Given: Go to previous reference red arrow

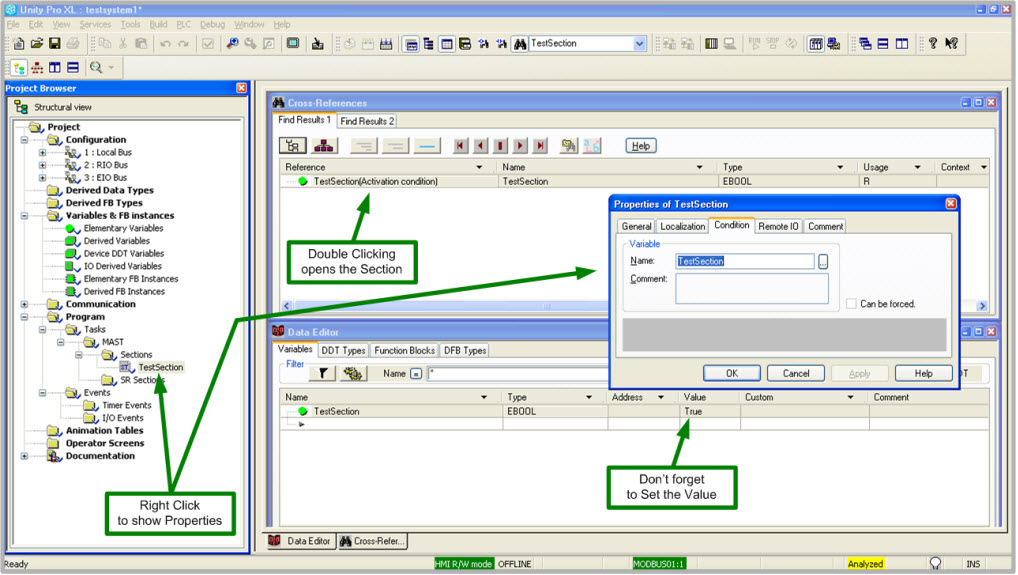Looking at the screenshot, I should 480,146.
